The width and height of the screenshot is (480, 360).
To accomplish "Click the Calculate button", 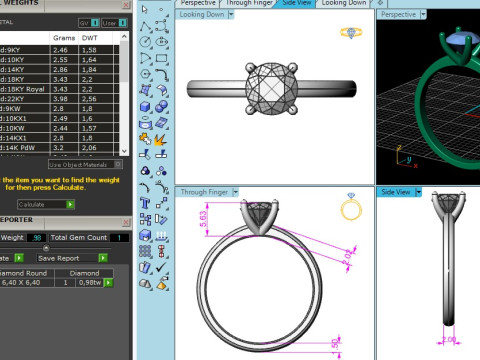I will [46, 204].
